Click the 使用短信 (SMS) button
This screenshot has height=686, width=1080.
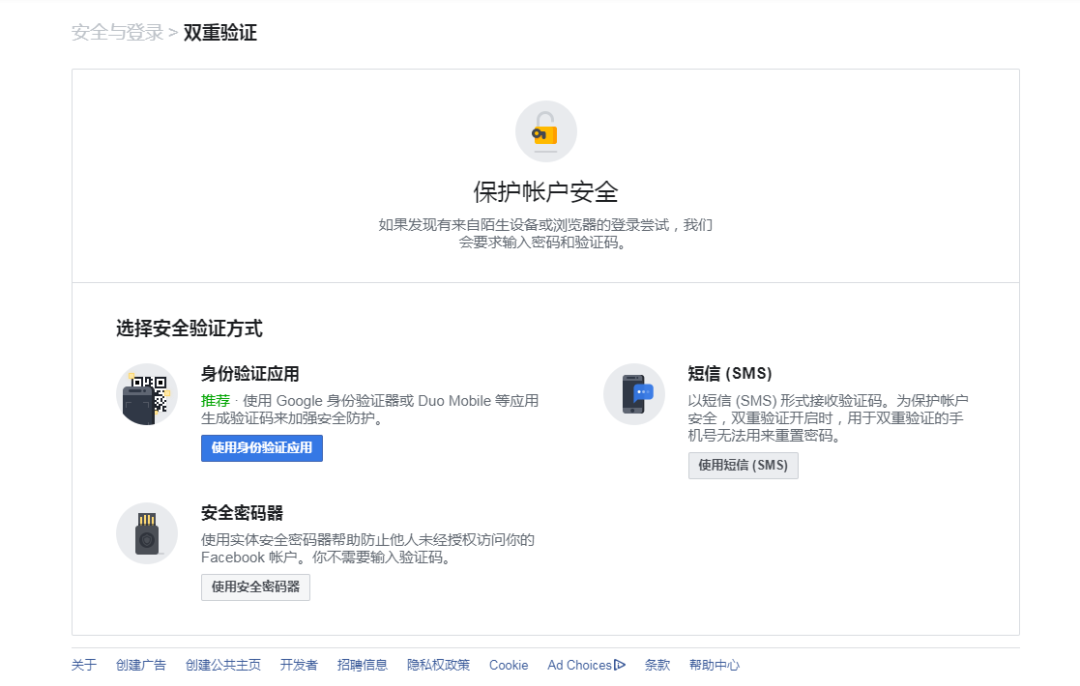click(x=743, y=465)
